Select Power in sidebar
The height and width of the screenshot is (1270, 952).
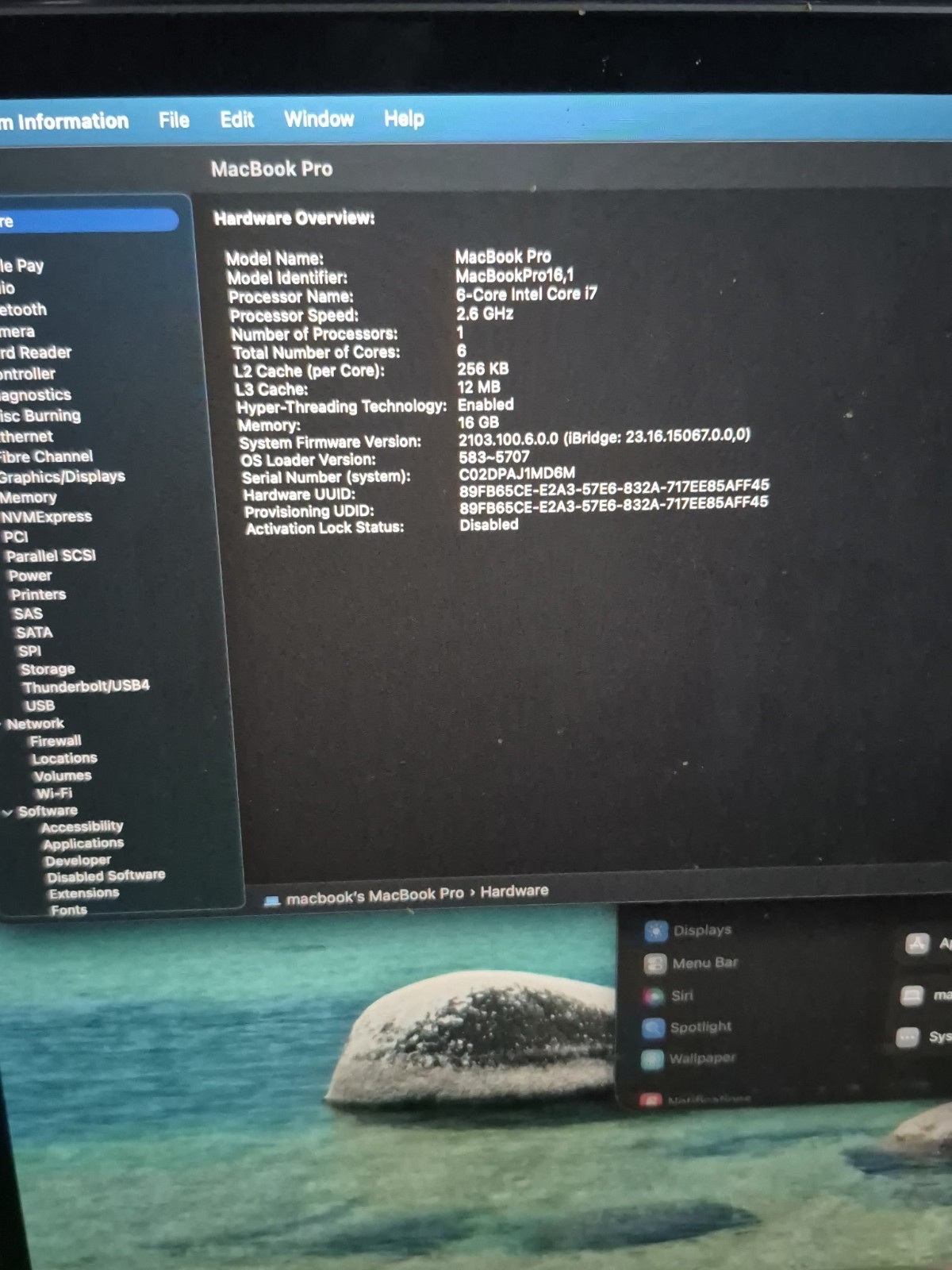(30, 575)
